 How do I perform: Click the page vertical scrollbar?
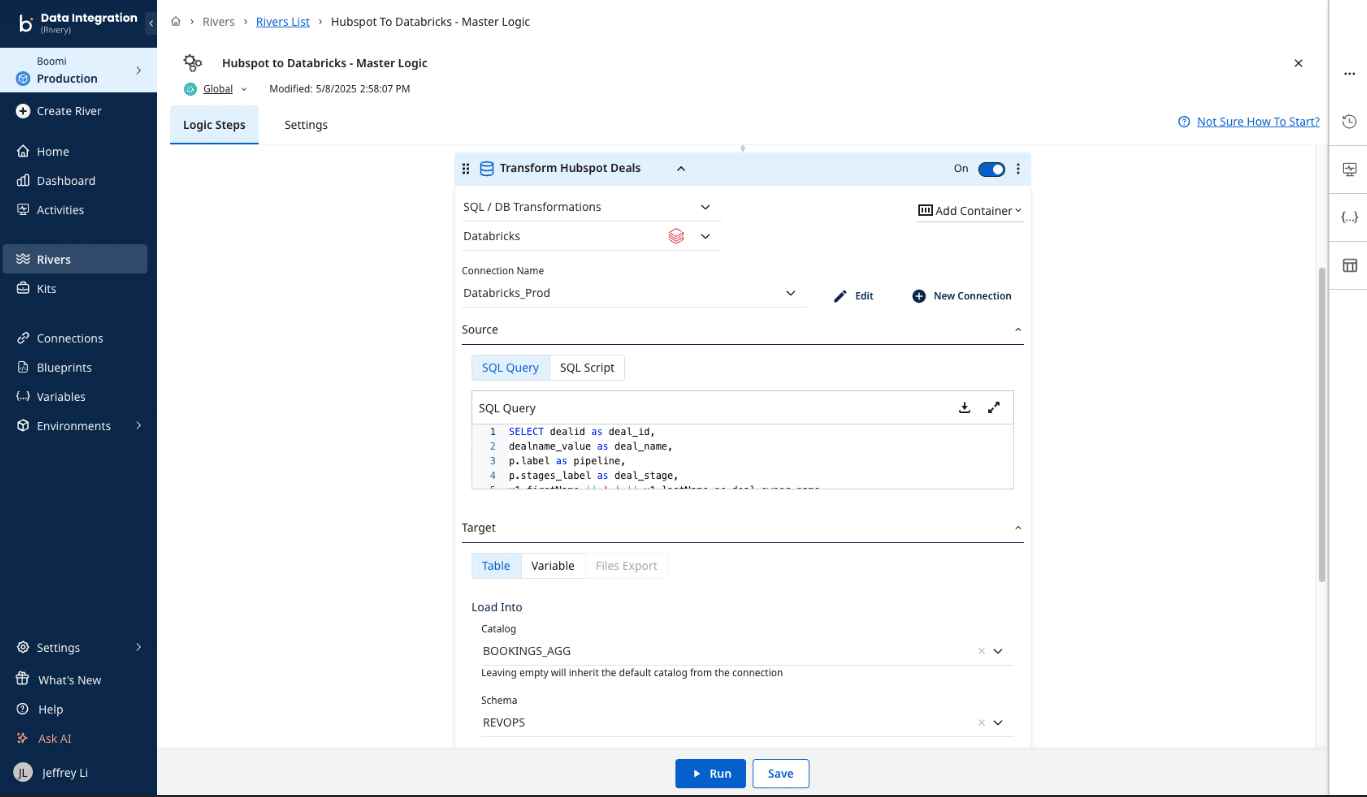pyautogui.click(x=1322, y=424)
